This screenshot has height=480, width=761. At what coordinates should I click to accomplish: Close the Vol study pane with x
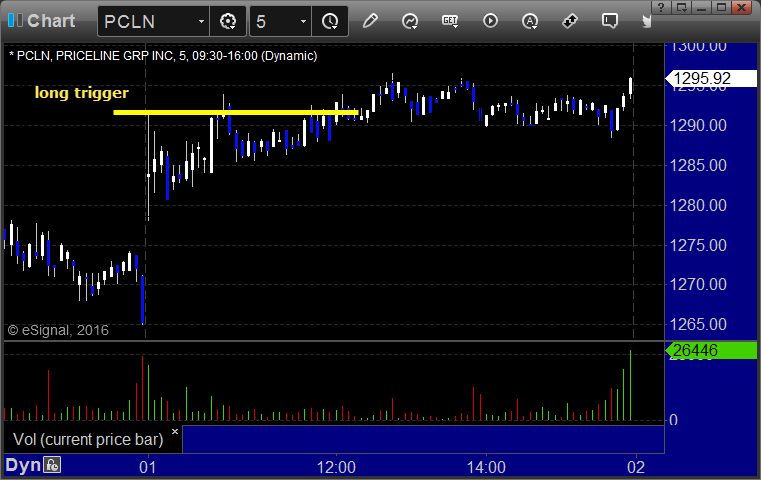coord(175,431)
